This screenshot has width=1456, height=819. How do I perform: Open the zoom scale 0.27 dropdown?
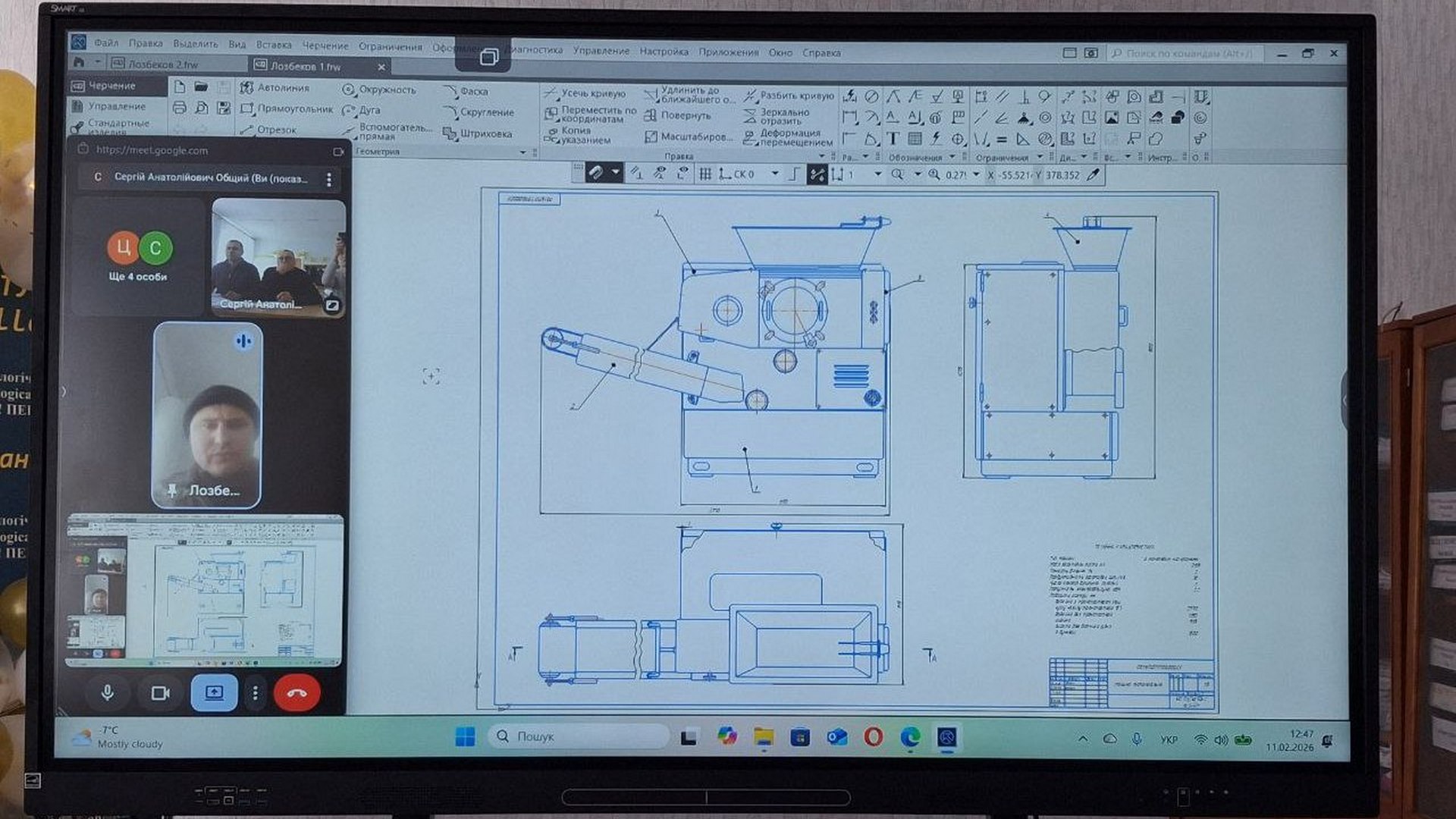tap(976, 175)
